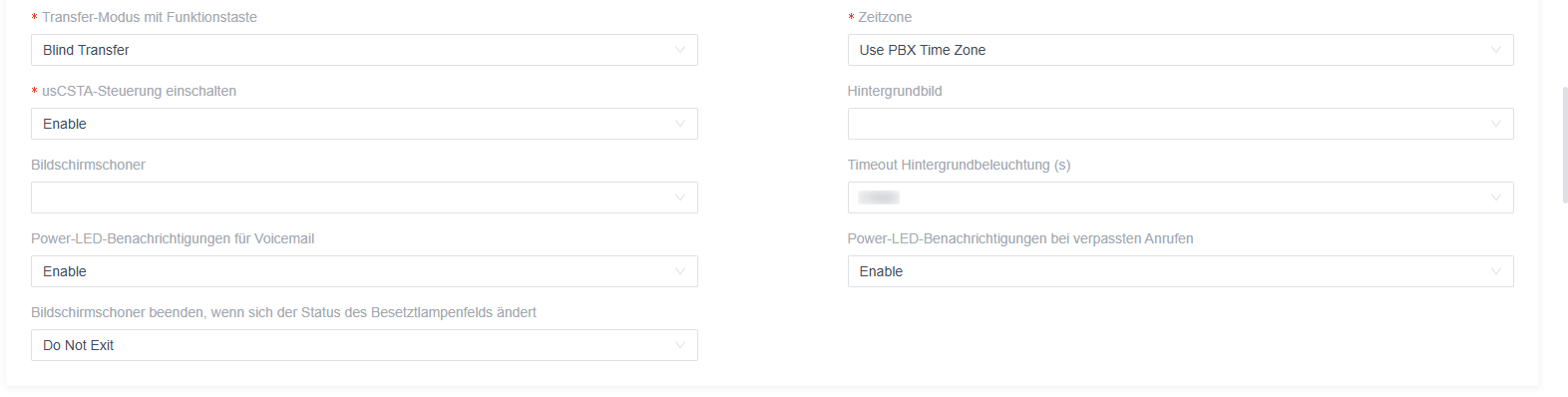Image resolution: width=1568 pixels, height=397 pixels.
Task: Click chevron of Bildschirmschoner beenden dropdown
Action: (x=680, y=345)
